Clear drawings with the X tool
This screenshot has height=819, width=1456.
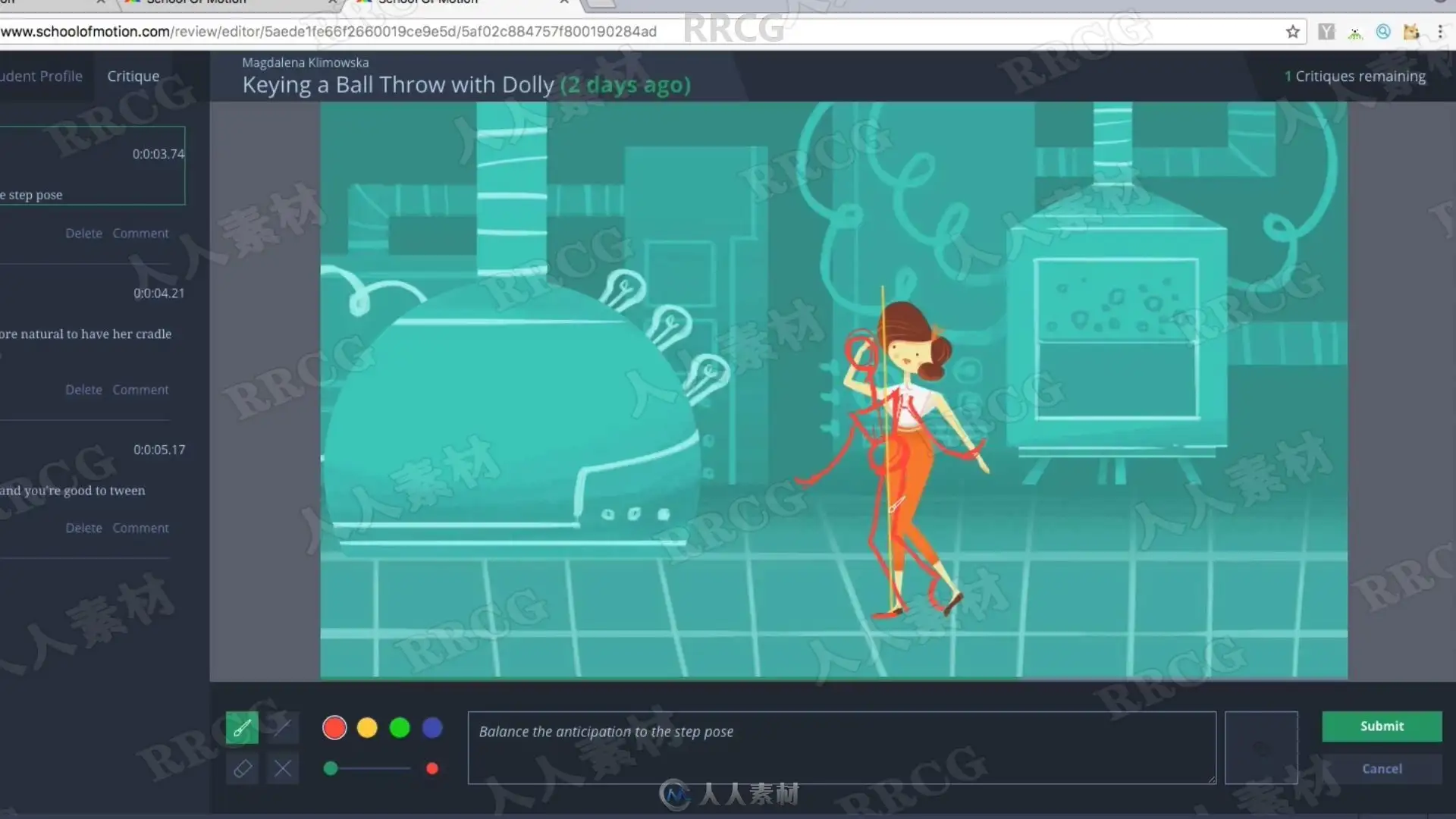pyautogui.click(x=282, y=769)
